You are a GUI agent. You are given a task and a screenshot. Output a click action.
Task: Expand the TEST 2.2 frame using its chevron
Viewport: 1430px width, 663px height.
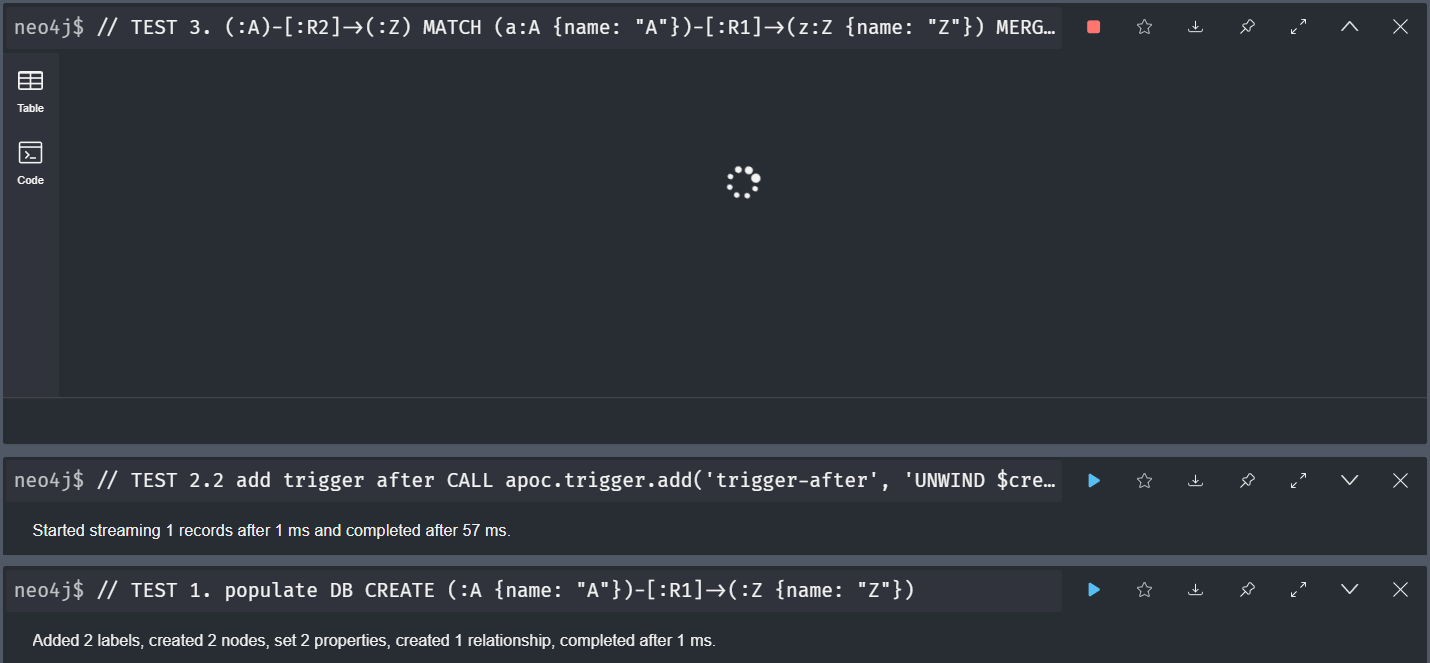1349,480
